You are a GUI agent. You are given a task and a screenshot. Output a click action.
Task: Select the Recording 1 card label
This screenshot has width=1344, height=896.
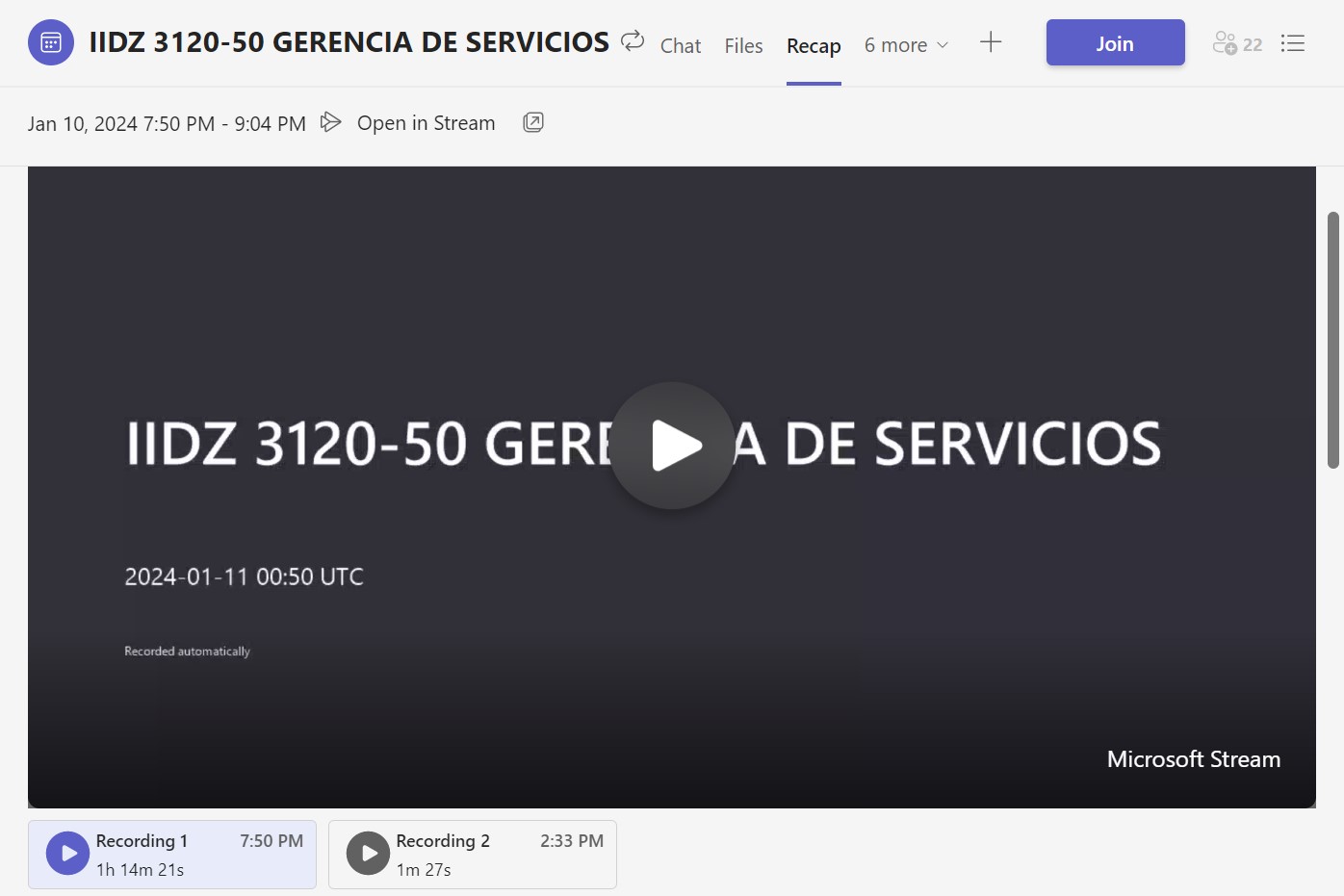142,841
